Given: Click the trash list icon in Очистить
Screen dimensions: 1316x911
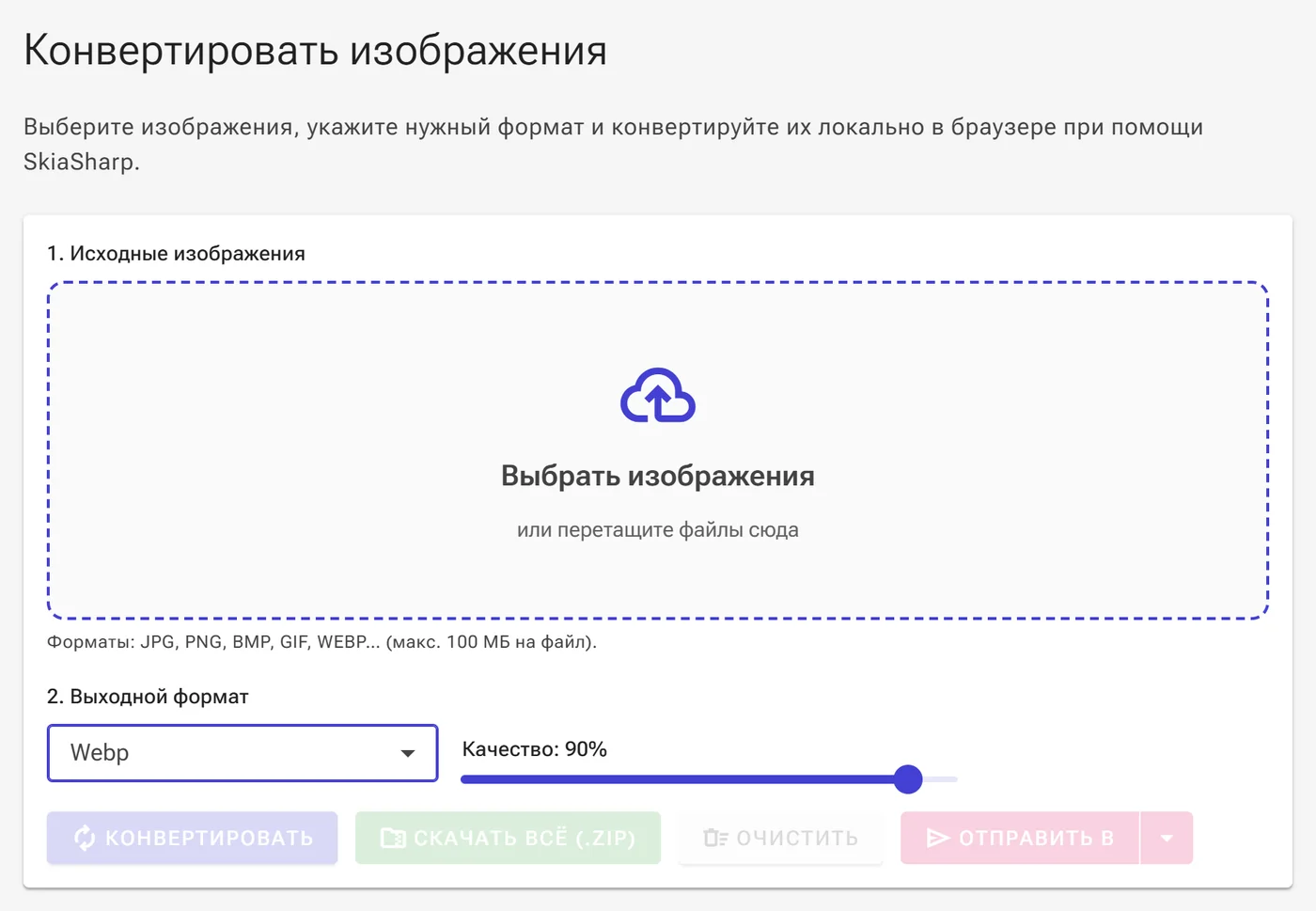Looking at the screenshot, I should 715,838.
